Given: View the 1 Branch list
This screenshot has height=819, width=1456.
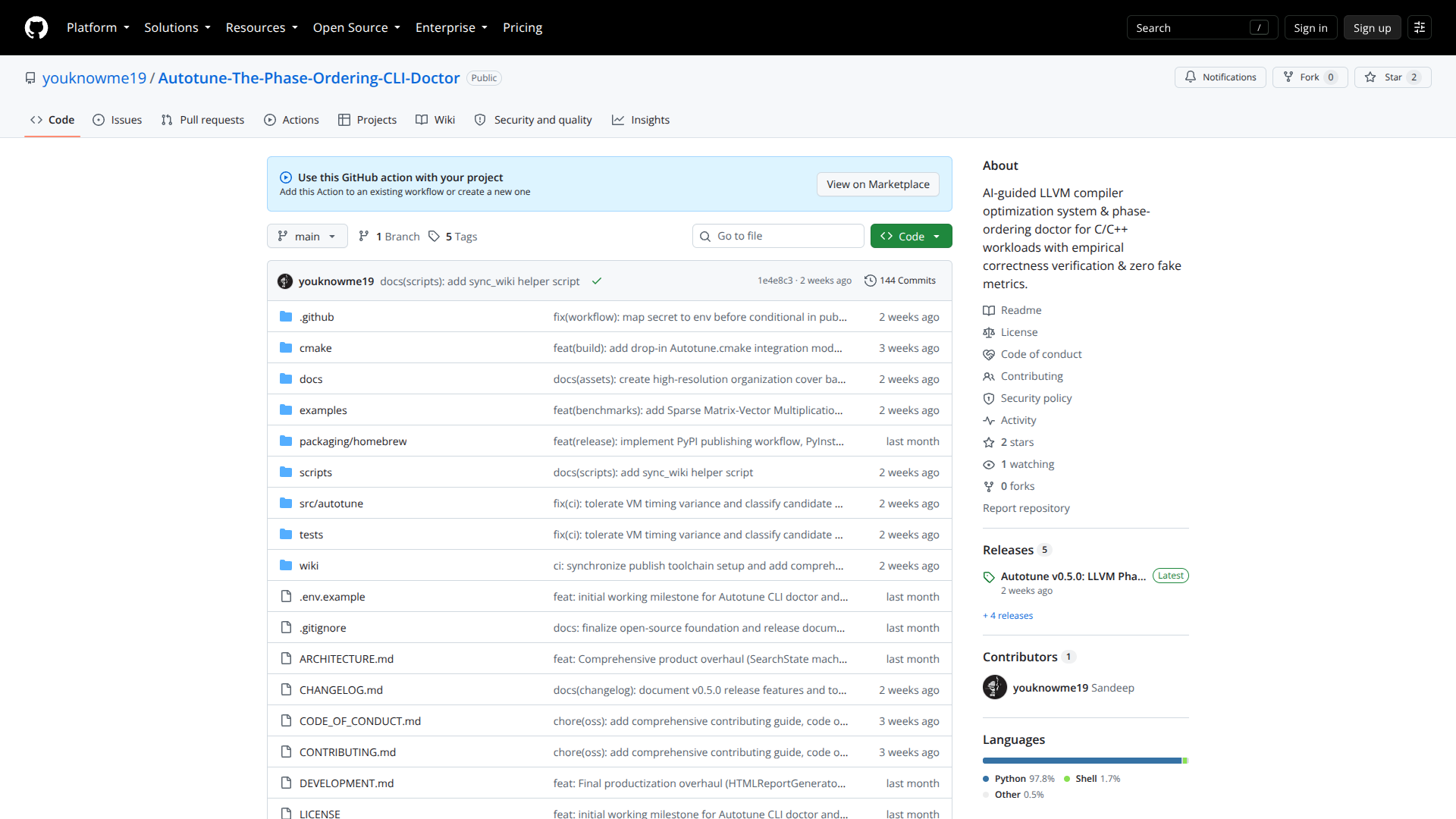Looking at the screenshot, I should coord(389,237).
